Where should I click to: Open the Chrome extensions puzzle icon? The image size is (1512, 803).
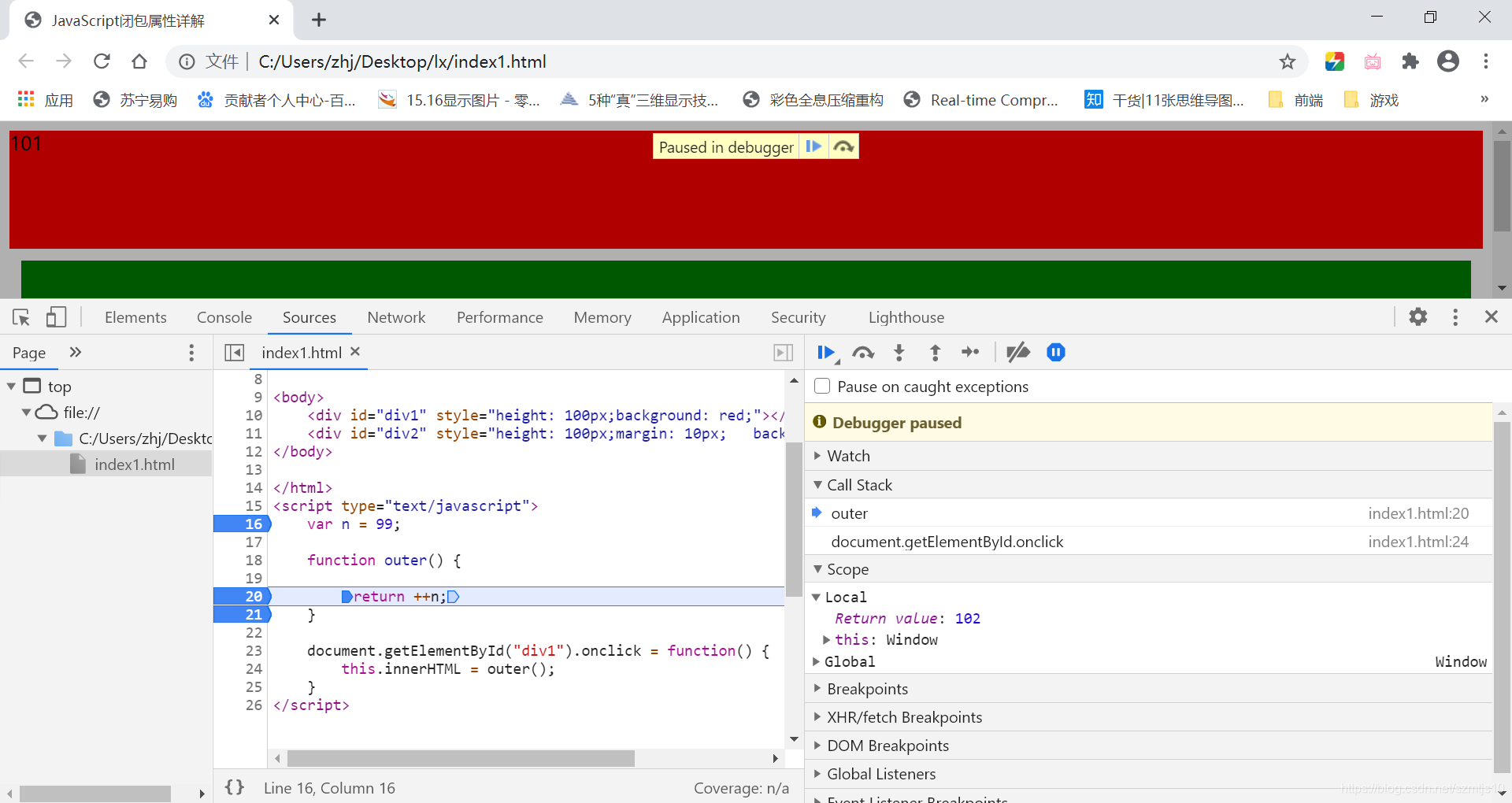(x=1410, y=61)
